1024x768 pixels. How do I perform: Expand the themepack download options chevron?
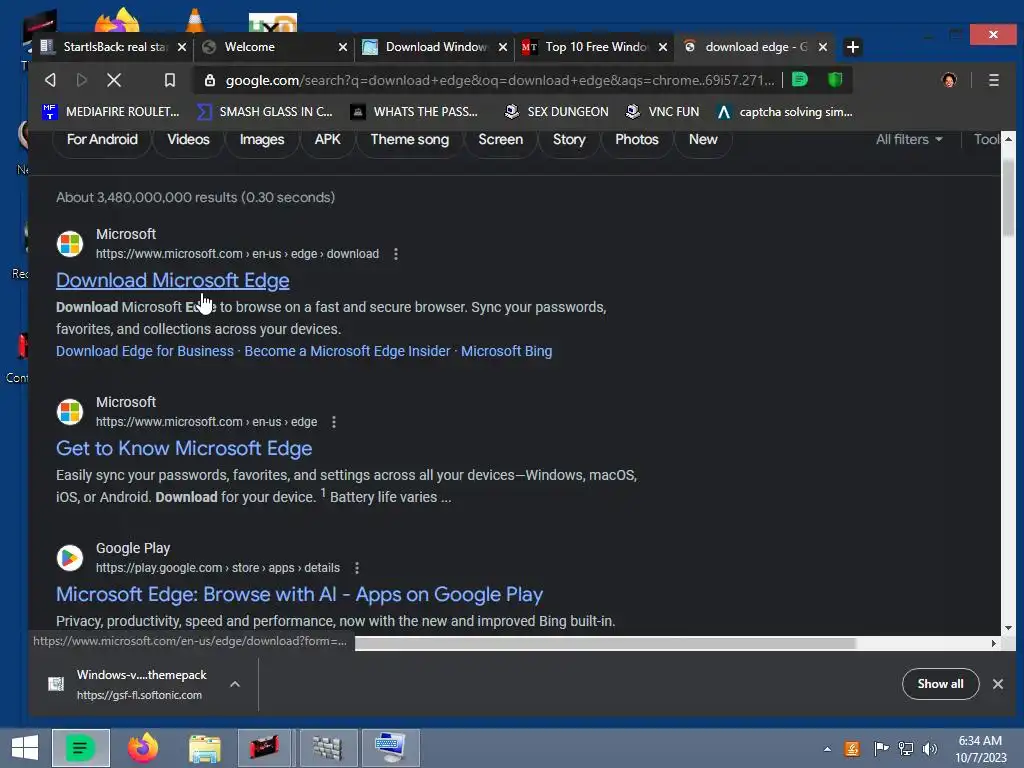pos(235,684)
